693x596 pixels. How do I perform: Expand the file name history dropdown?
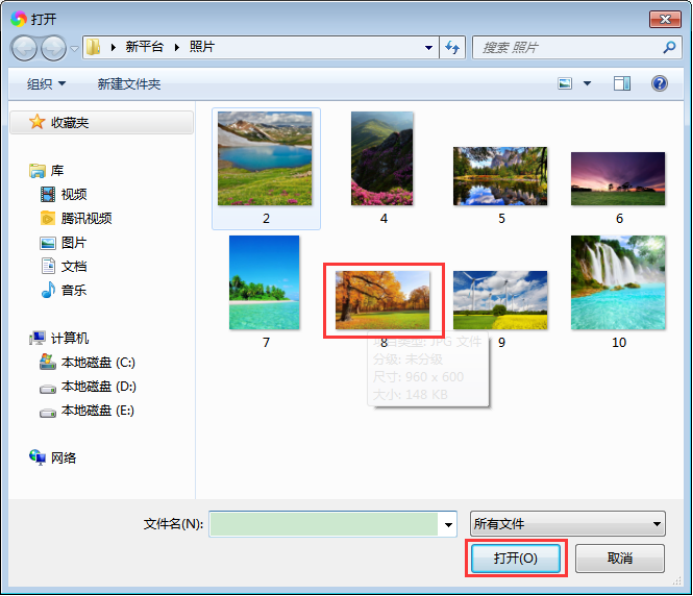click(x=449, y=524)
